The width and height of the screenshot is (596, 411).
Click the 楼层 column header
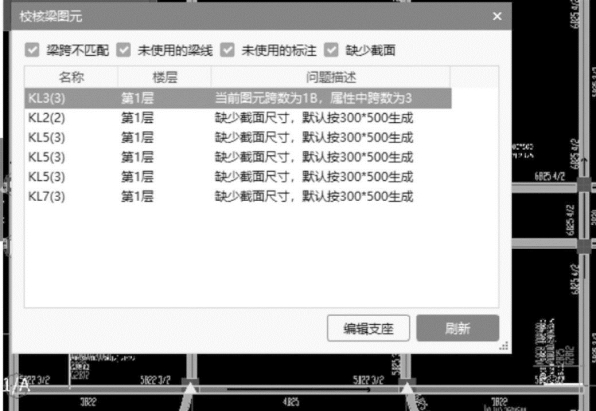165,77
